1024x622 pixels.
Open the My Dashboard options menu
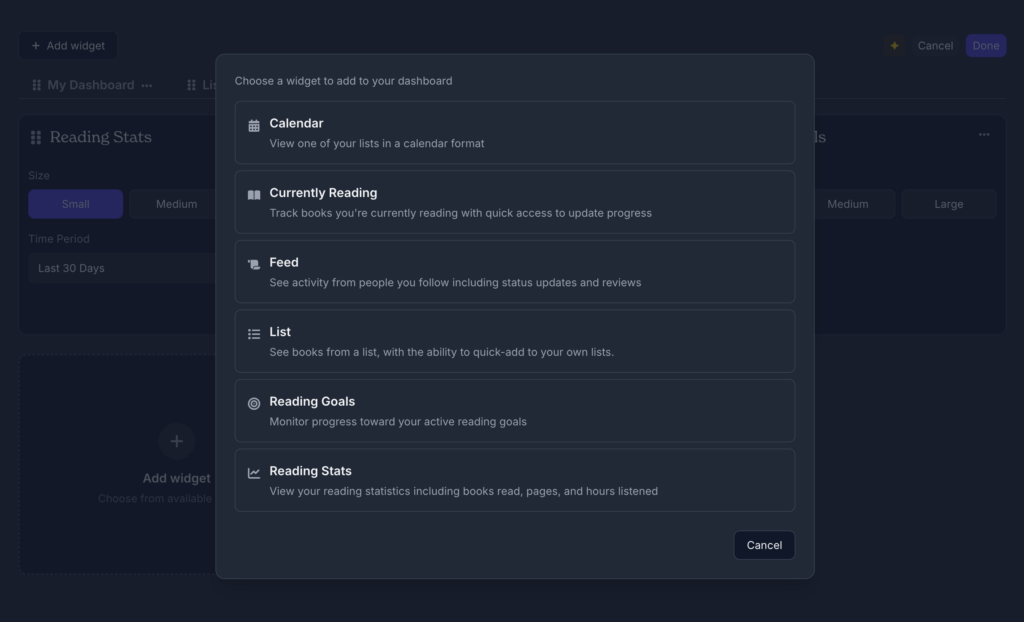pos(147,86)
